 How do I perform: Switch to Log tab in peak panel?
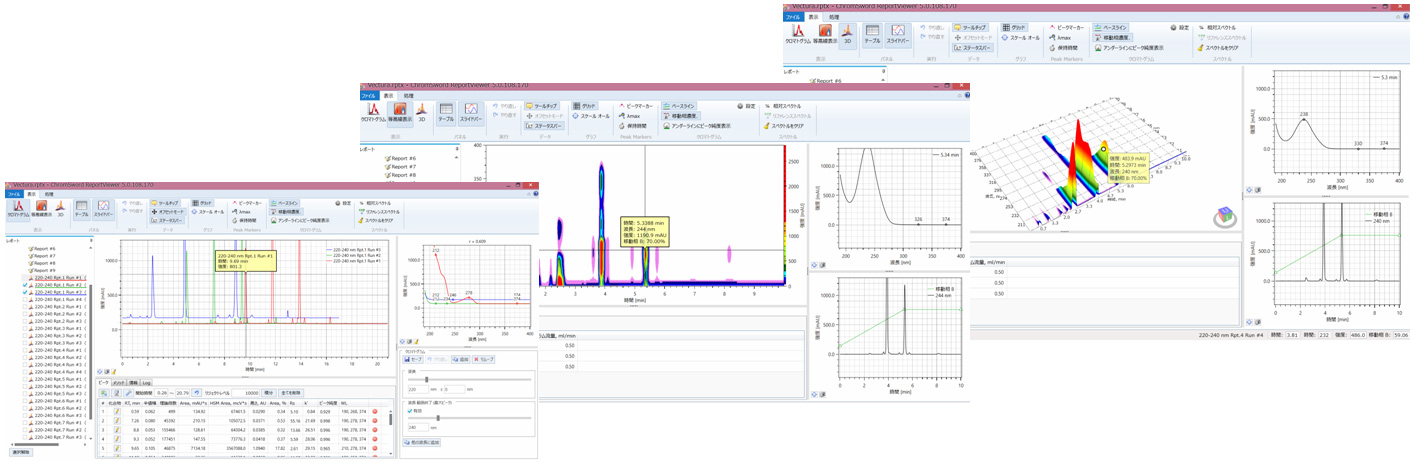point(146,383)
